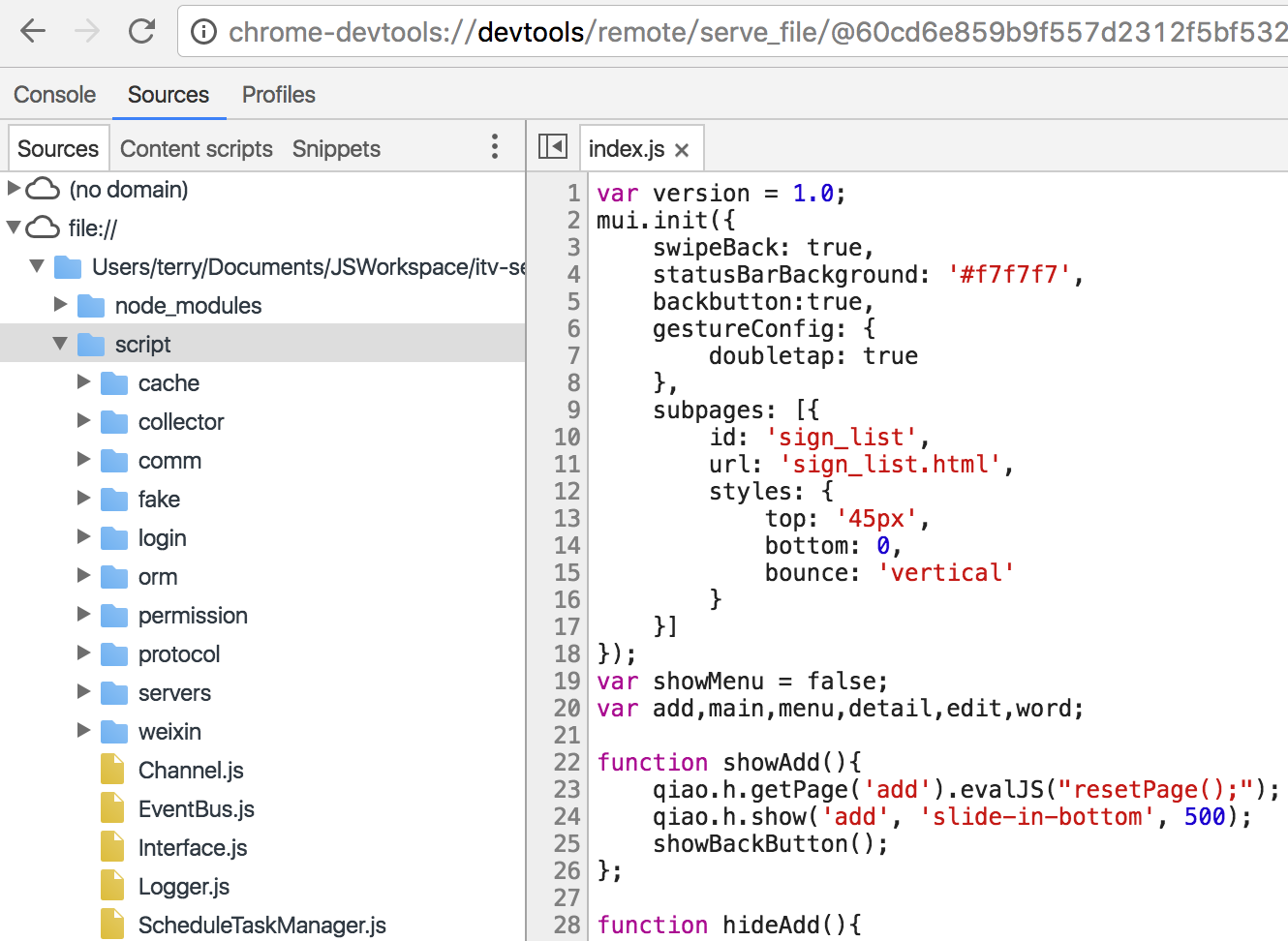1288x941 pixels.
Task: Expand the orm folder
Action: tap(83, 575)
